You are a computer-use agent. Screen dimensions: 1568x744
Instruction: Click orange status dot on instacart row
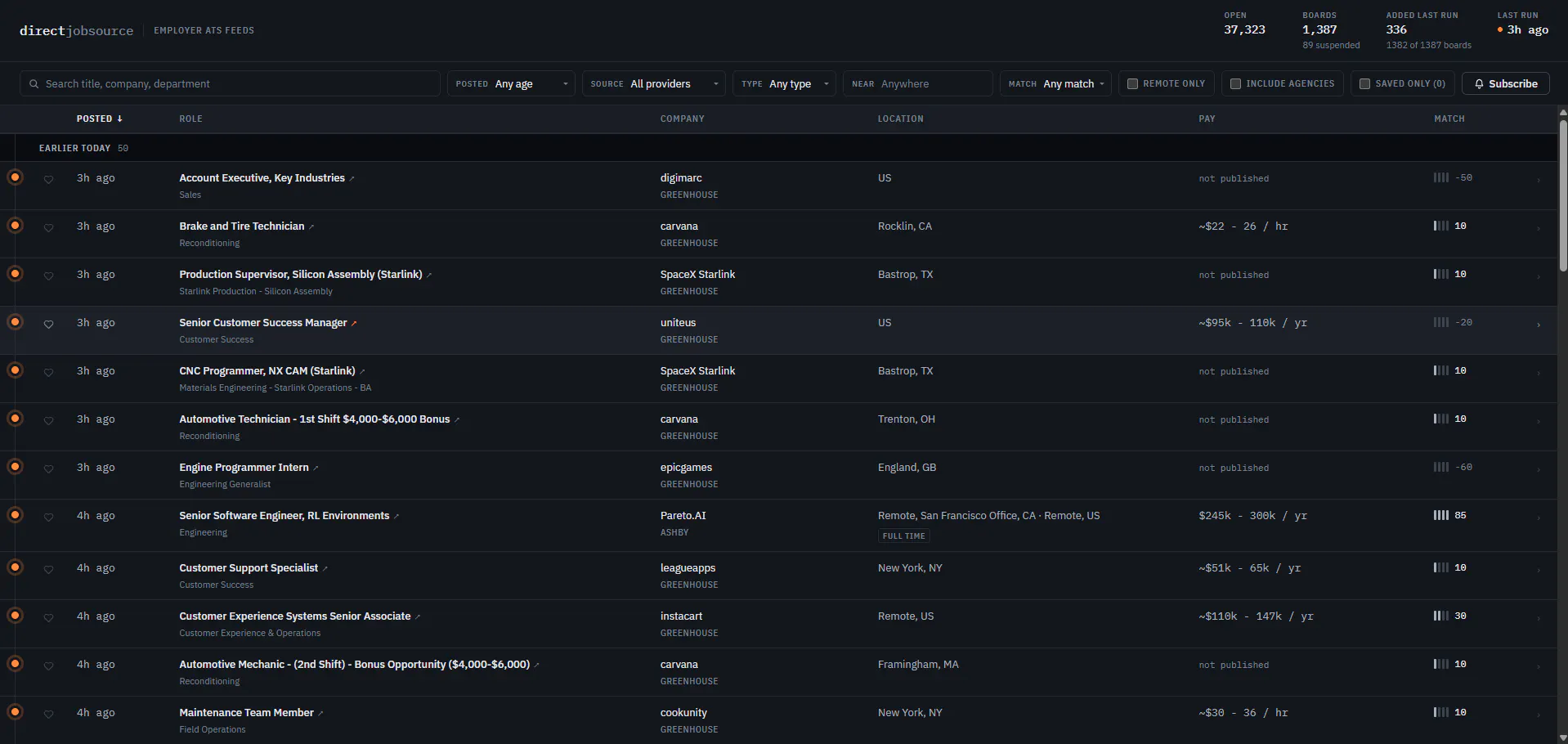[15, 615]
